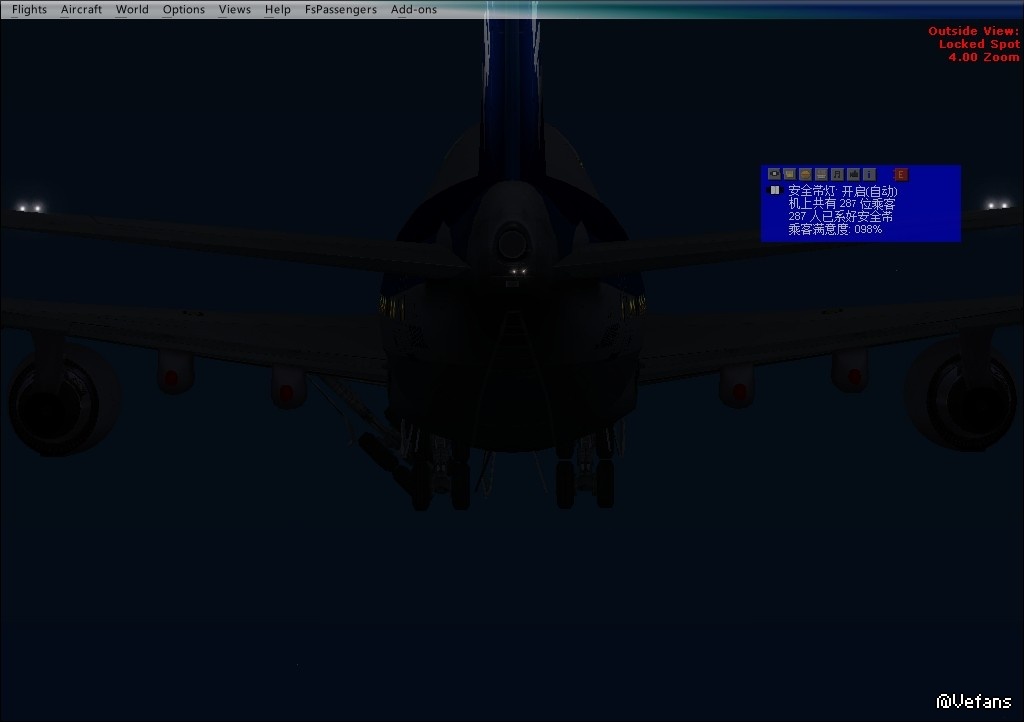Show the Views menu

click(235, 9)
